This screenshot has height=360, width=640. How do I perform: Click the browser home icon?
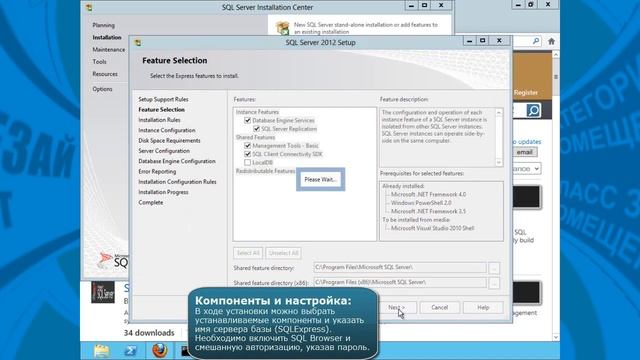(551, 41)
